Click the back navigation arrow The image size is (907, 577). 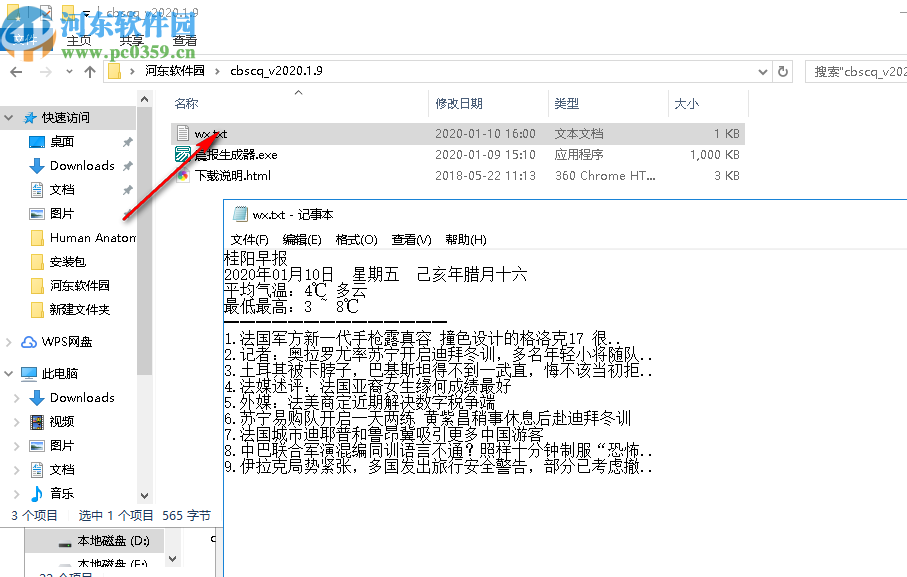(16, 71)
